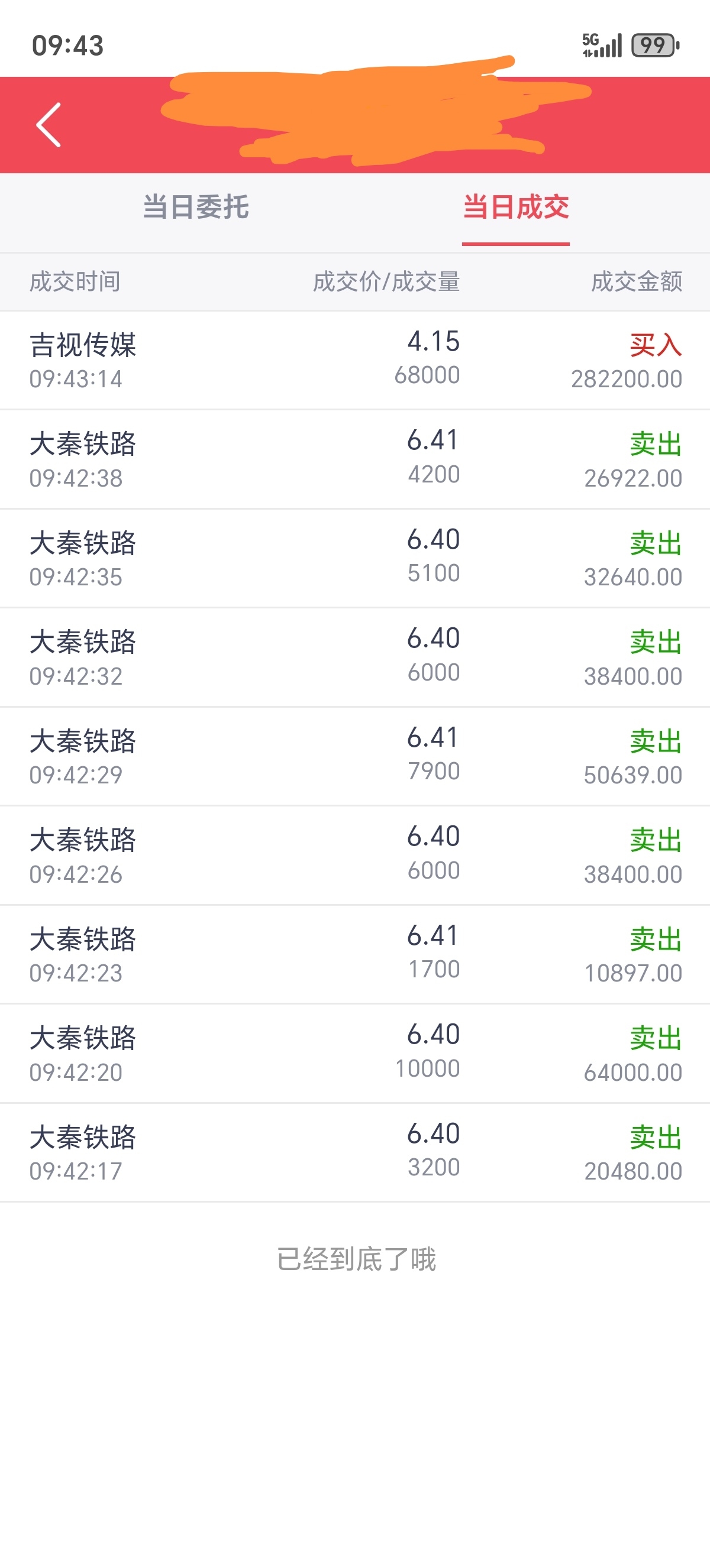Open the 大秦铁路 trade at 09:42:29

[x=355, y=757]
